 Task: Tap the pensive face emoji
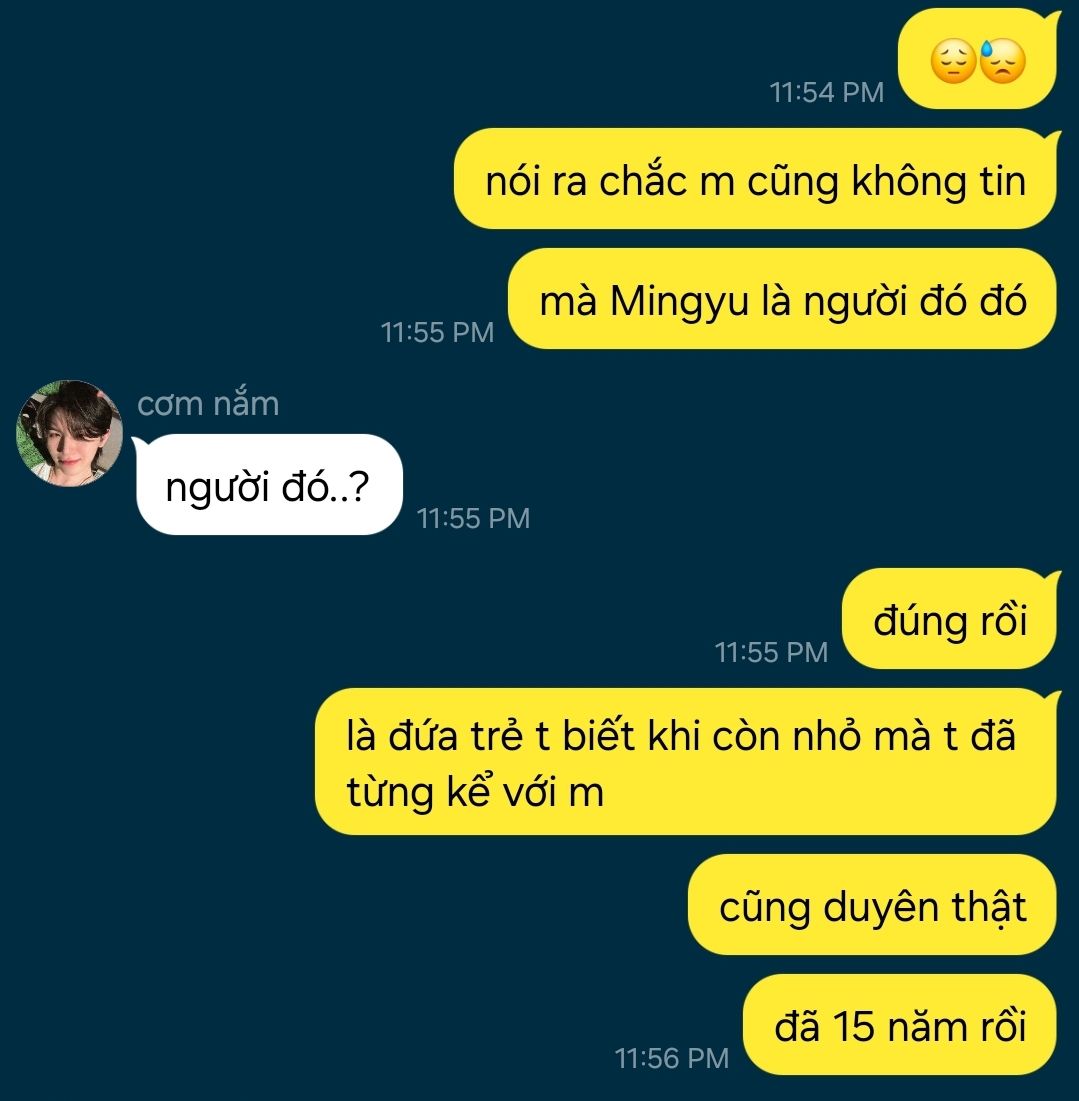click(953, 61)
